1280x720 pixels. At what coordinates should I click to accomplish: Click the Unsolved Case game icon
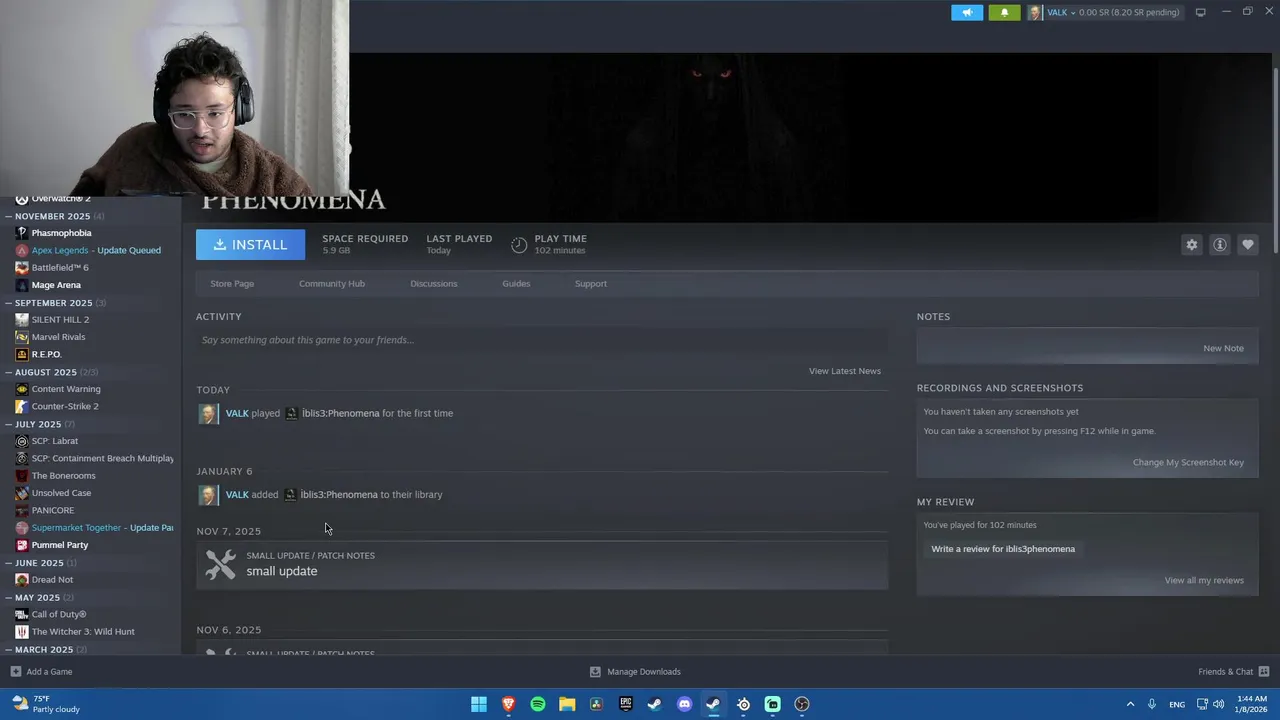[x=22, y=493]
